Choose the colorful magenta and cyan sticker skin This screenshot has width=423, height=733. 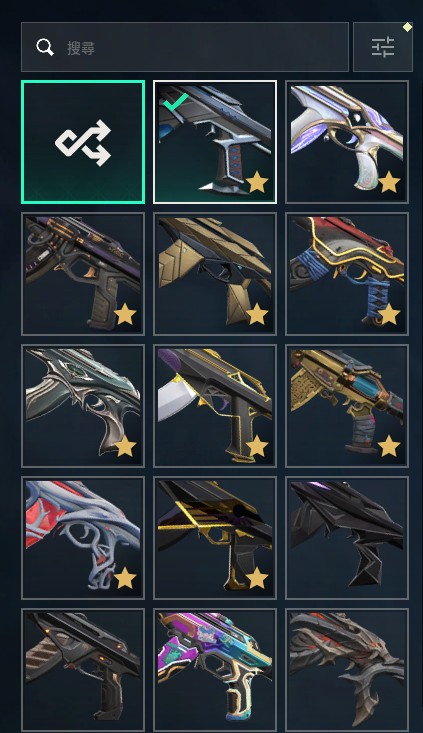tap(215, 670)
